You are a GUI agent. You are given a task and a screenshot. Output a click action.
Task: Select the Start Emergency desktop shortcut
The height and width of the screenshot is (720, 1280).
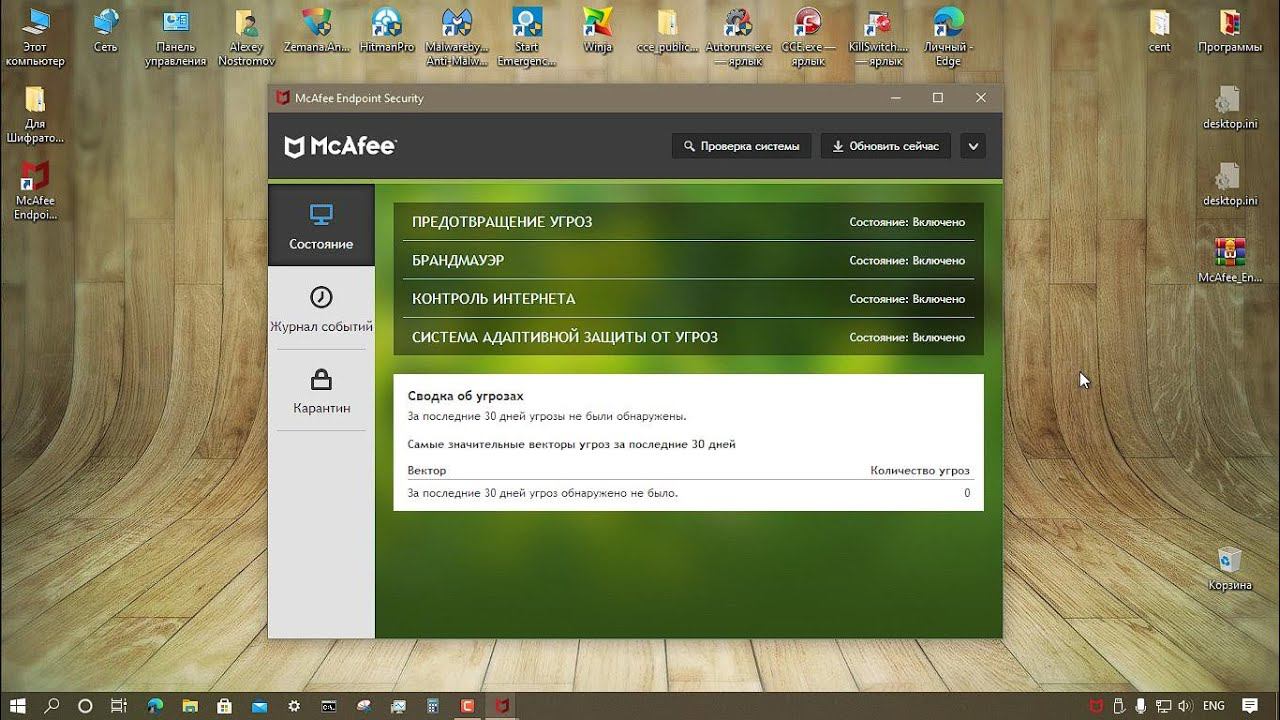point(527,38)
